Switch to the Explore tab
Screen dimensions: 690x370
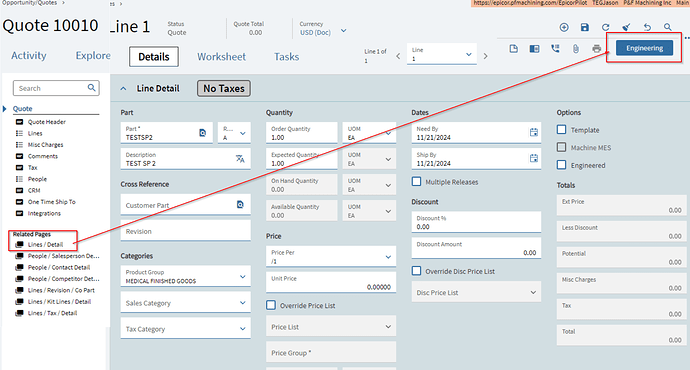[x=93, y=55]
